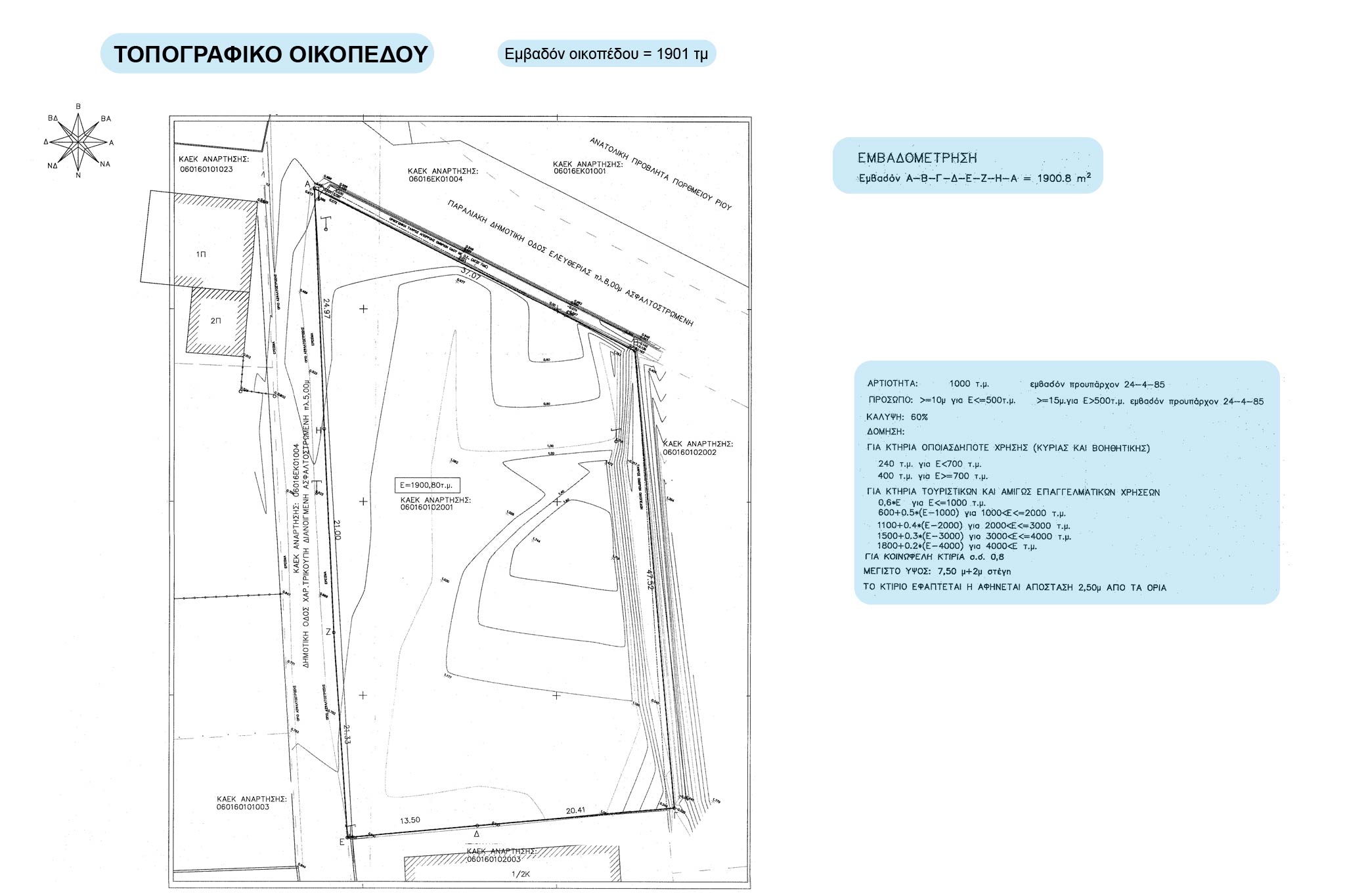This screenshot has height=896, width=1345.
Task: Click parcel code 060160102003
Action: (494, 859)
